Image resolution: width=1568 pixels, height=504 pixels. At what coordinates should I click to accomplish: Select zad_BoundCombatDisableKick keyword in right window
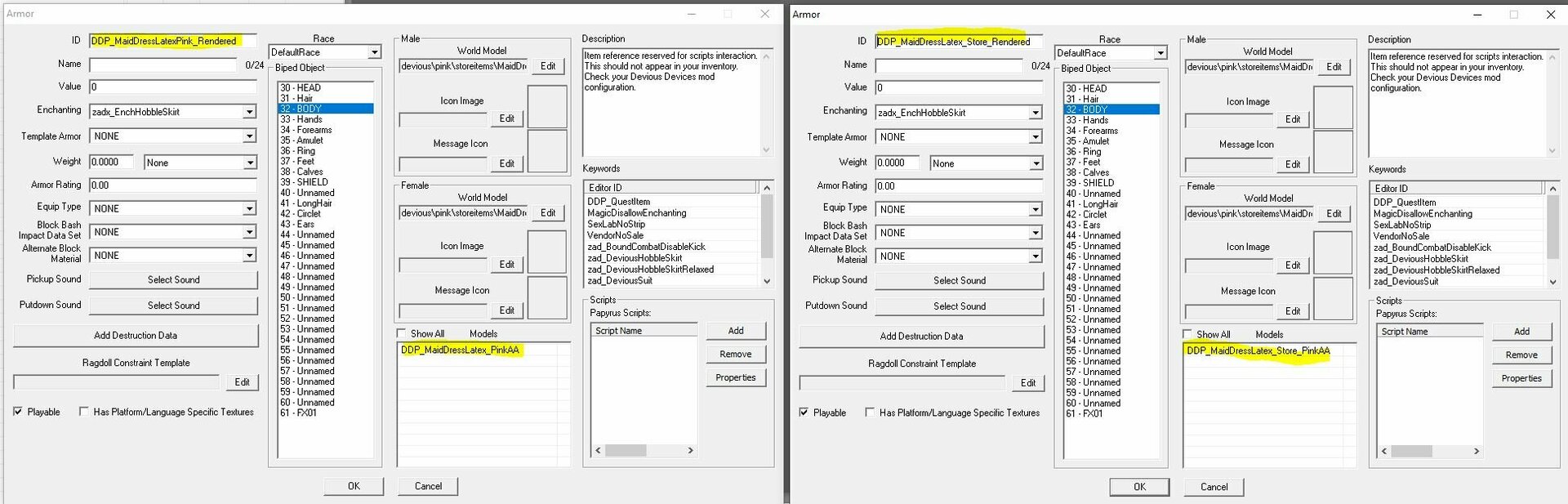1432,248
